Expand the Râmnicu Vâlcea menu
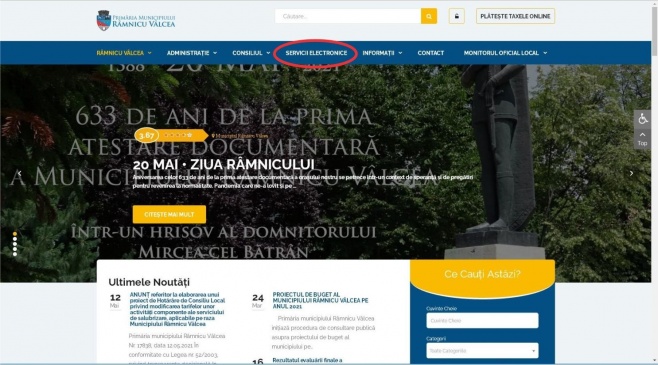 coord(124,53)
